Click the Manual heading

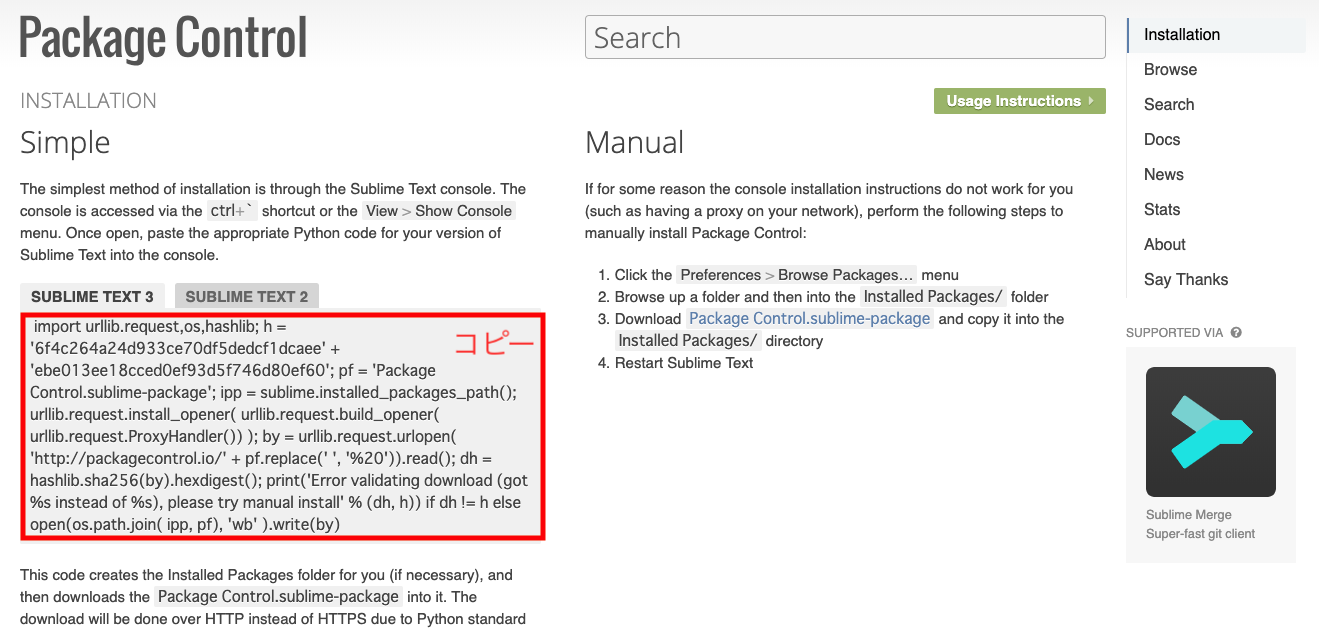point(634,142)
